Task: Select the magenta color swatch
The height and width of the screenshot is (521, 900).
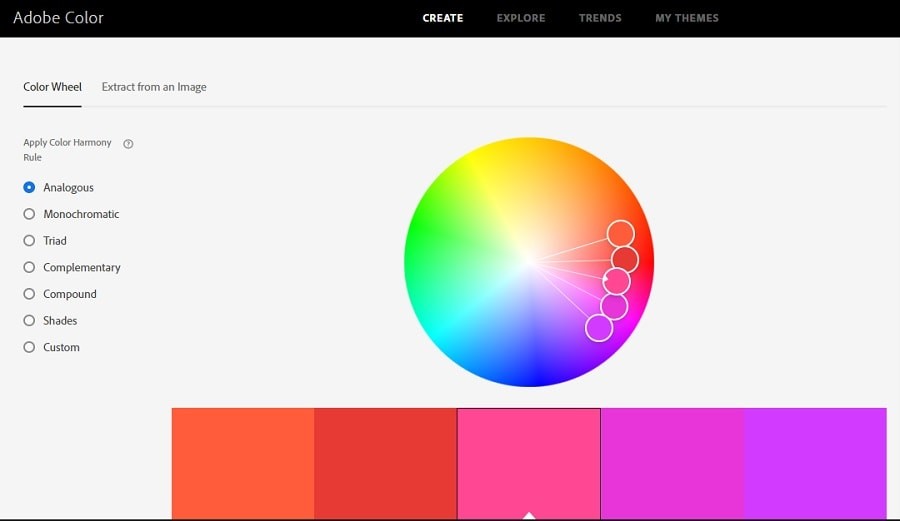Action: tap(672, 464)
